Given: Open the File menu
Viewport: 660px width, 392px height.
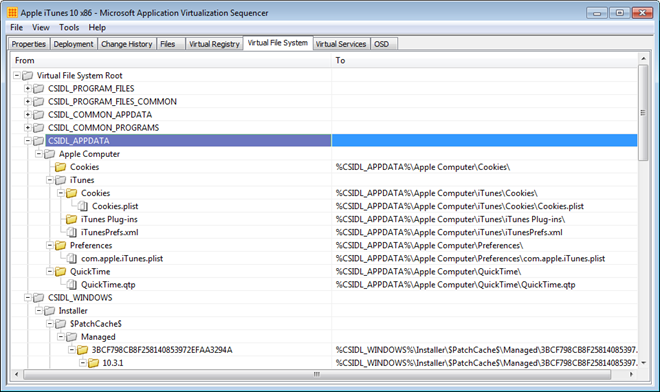Looking at the screenshot, I should coord(16,27).
